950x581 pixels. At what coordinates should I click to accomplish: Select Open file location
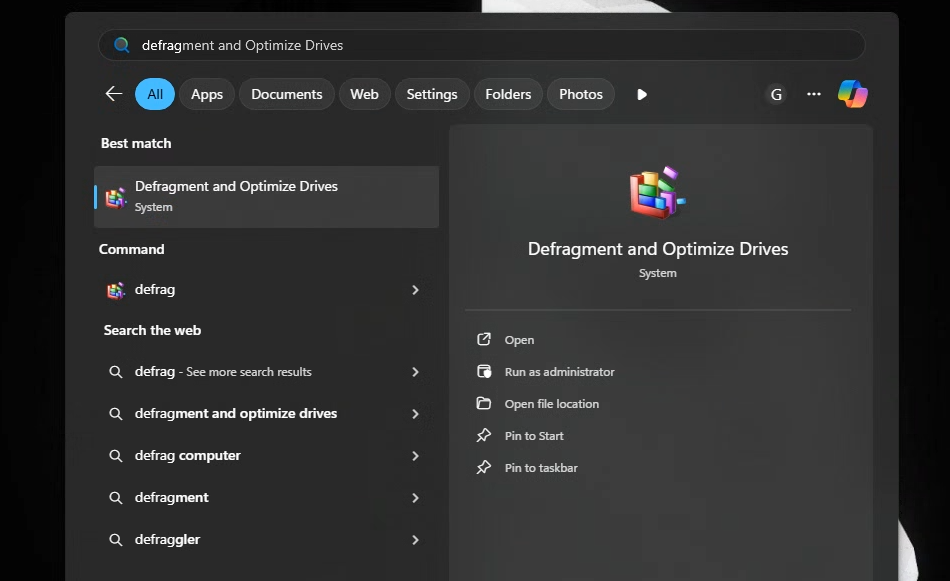pos(551,404)
